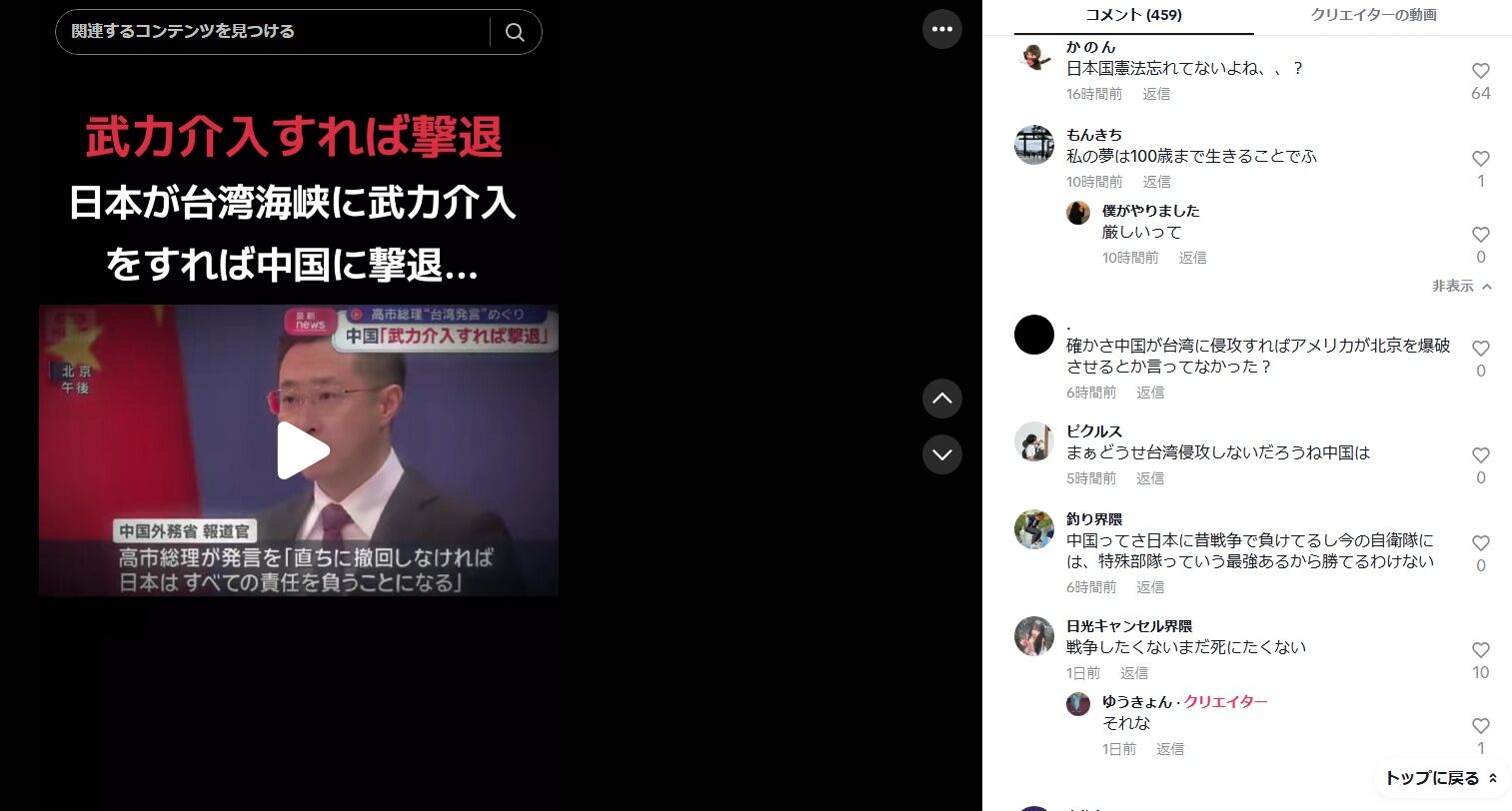Go to previous video with up arrow

(942, 399)
